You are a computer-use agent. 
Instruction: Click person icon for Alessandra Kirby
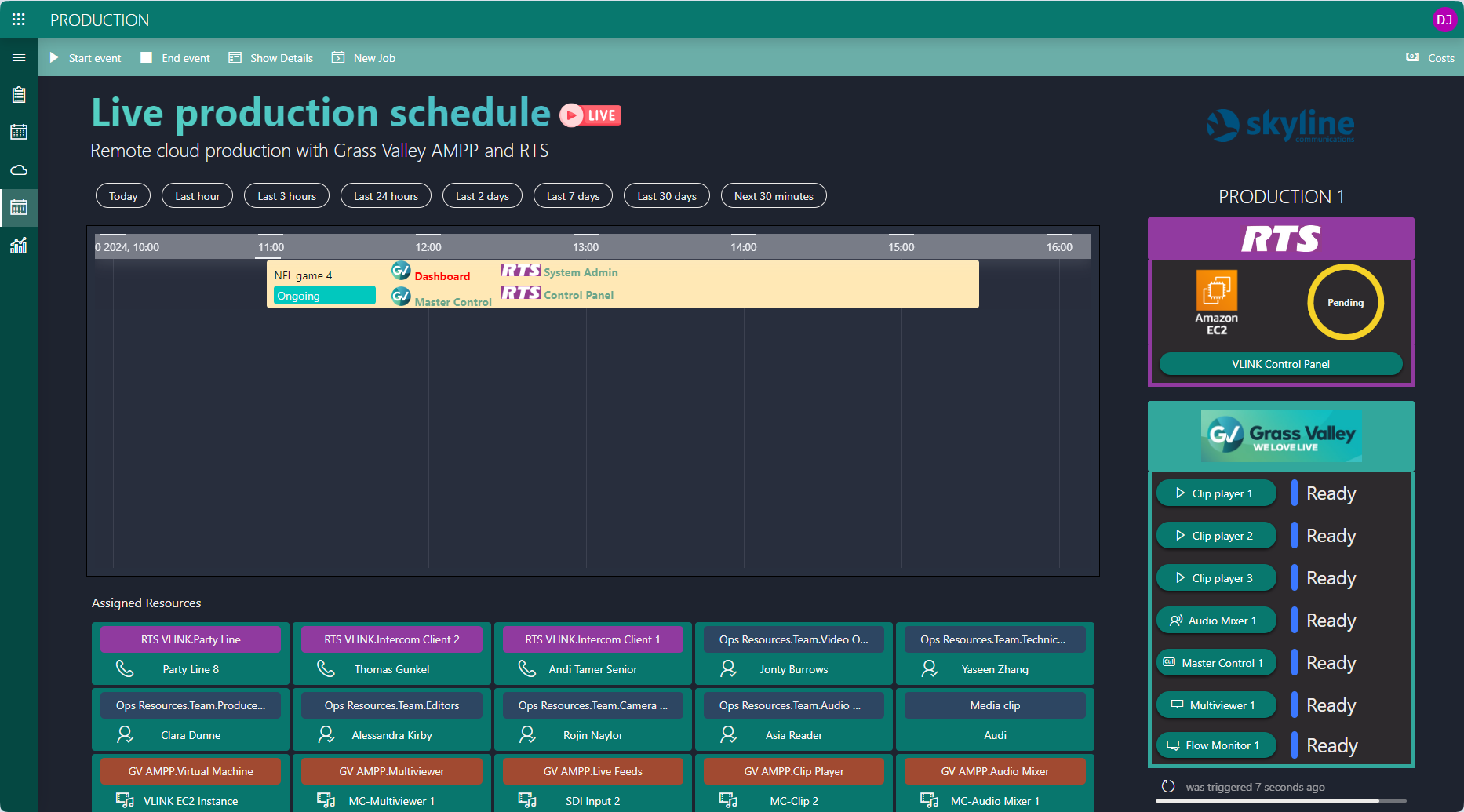[326, 734]
